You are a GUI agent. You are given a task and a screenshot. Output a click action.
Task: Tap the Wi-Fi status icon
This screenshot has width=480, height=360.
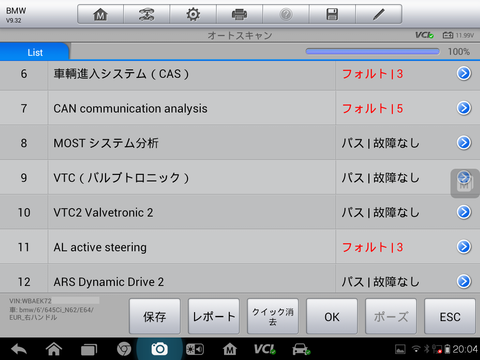[416, 349]
